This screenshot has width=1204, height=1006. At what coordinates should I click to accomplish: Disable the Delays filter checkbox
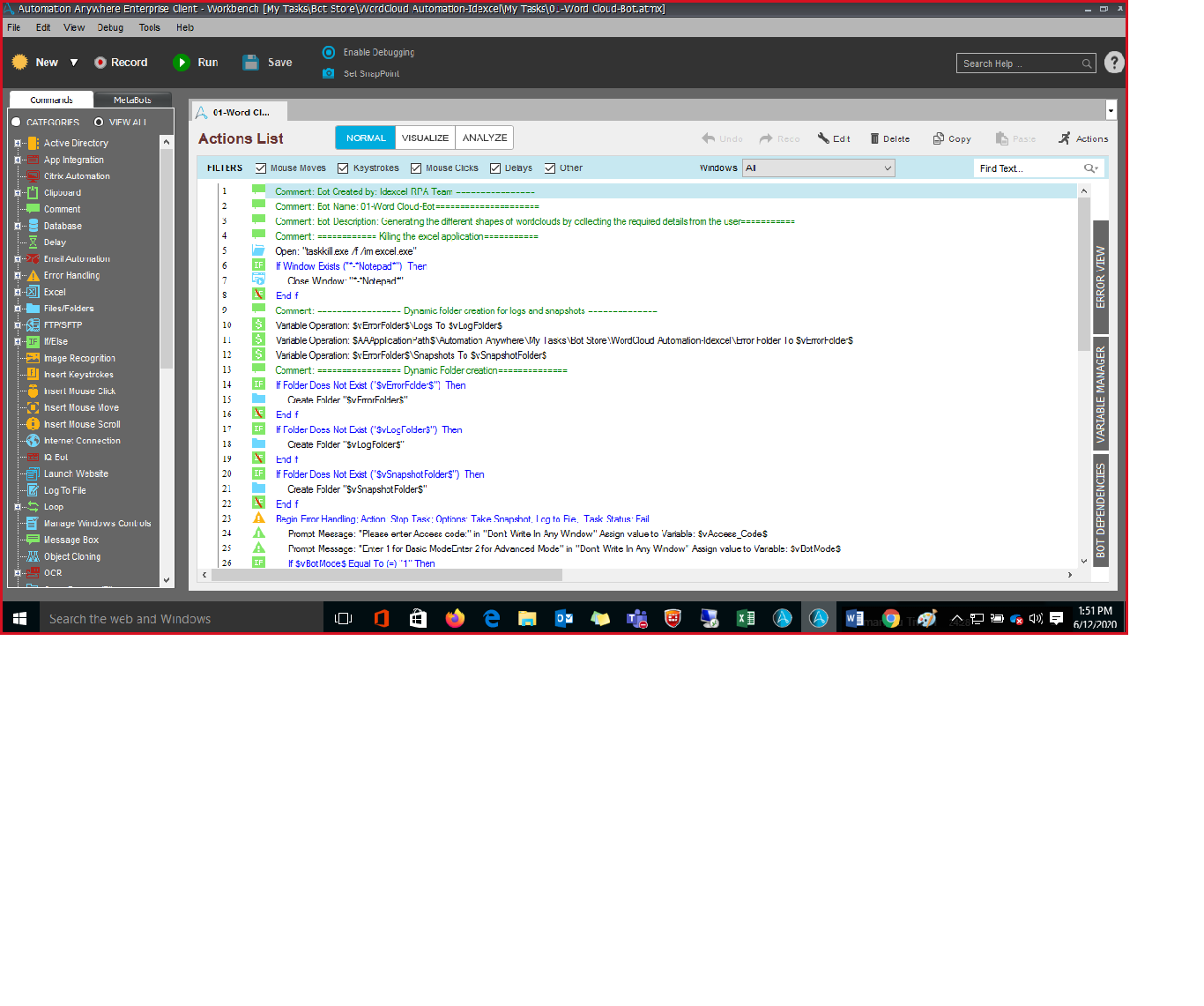495,168
